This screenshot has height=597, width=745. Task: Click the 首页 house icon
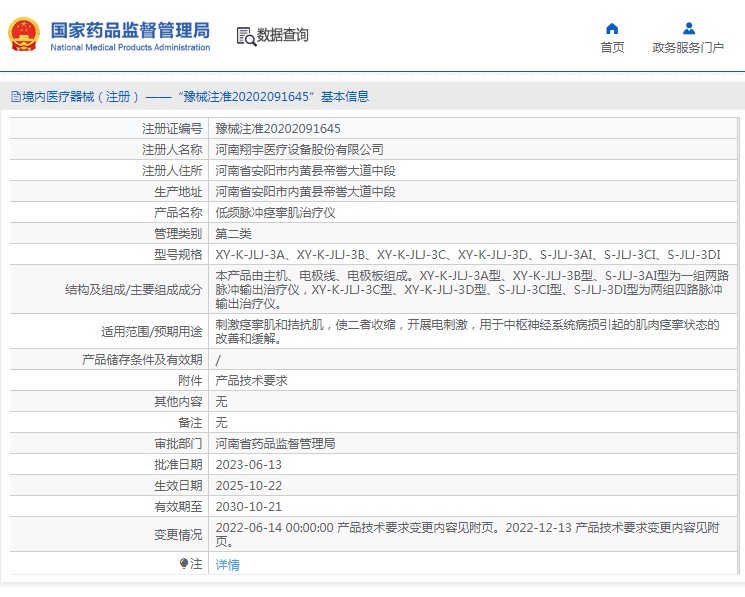[x=612, y=28]
